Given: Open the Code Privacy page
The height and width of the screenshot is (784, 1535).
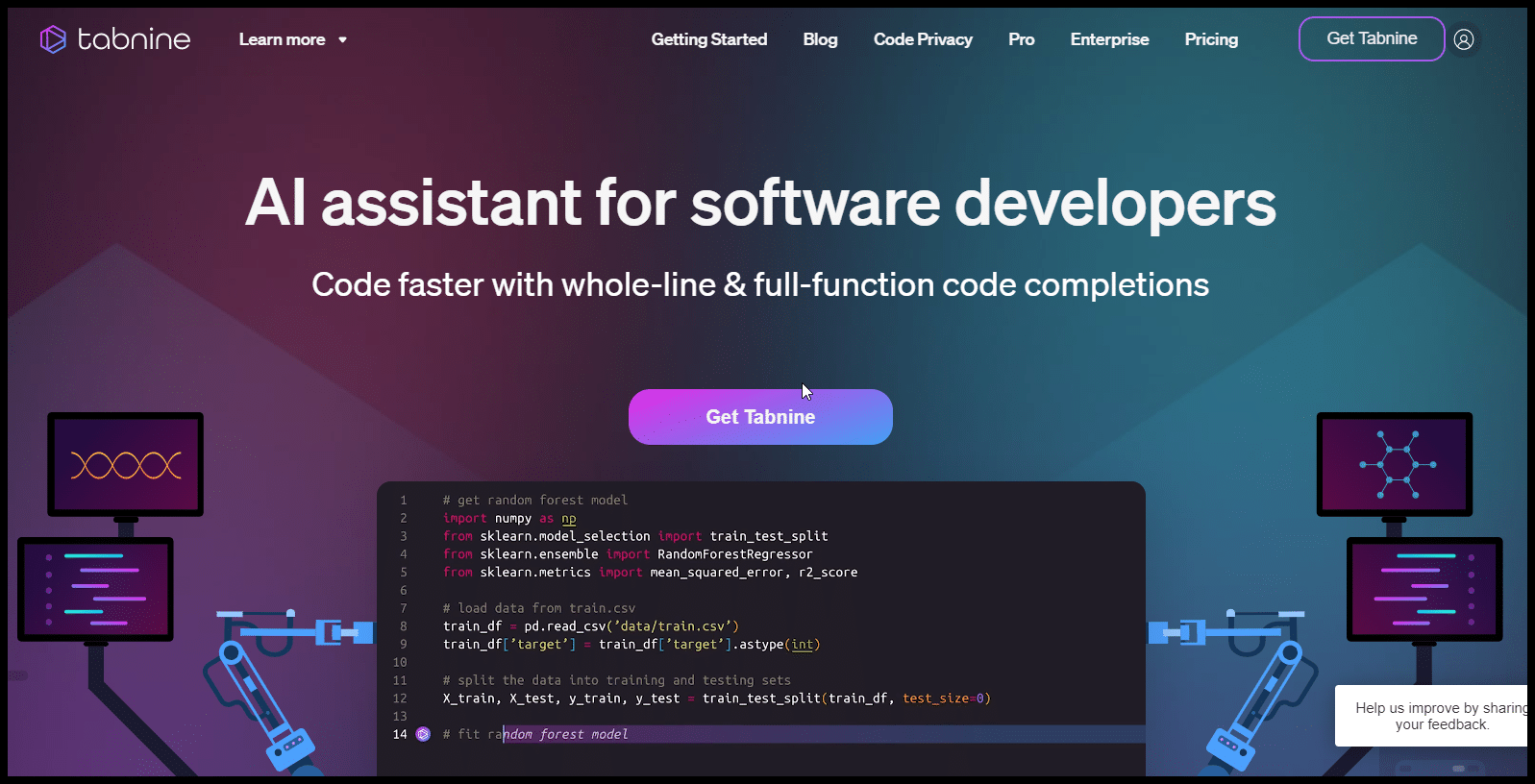Looking at the screenshot, I should point(923,39).
